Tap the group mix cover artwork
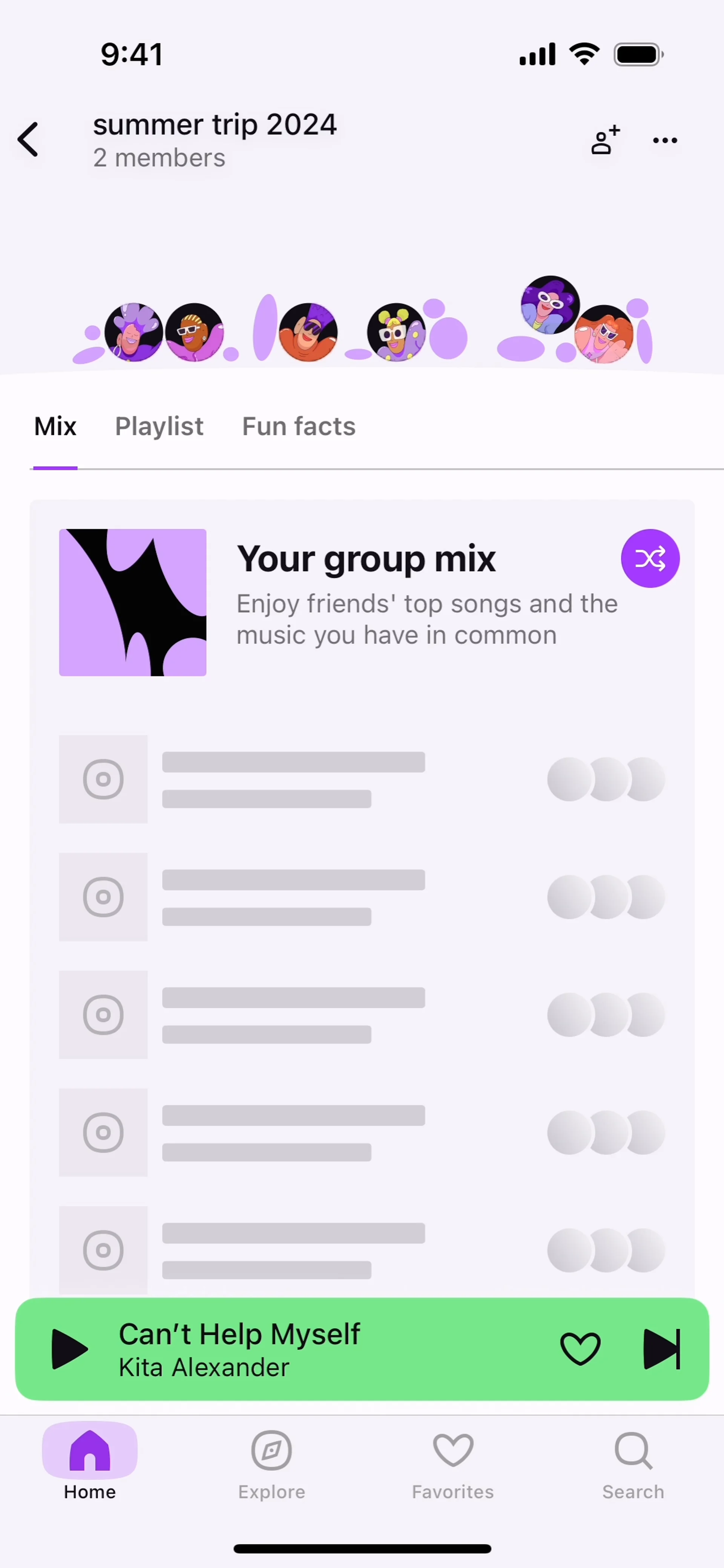Viewport: 724px width, 1568px height. point(133,602)
